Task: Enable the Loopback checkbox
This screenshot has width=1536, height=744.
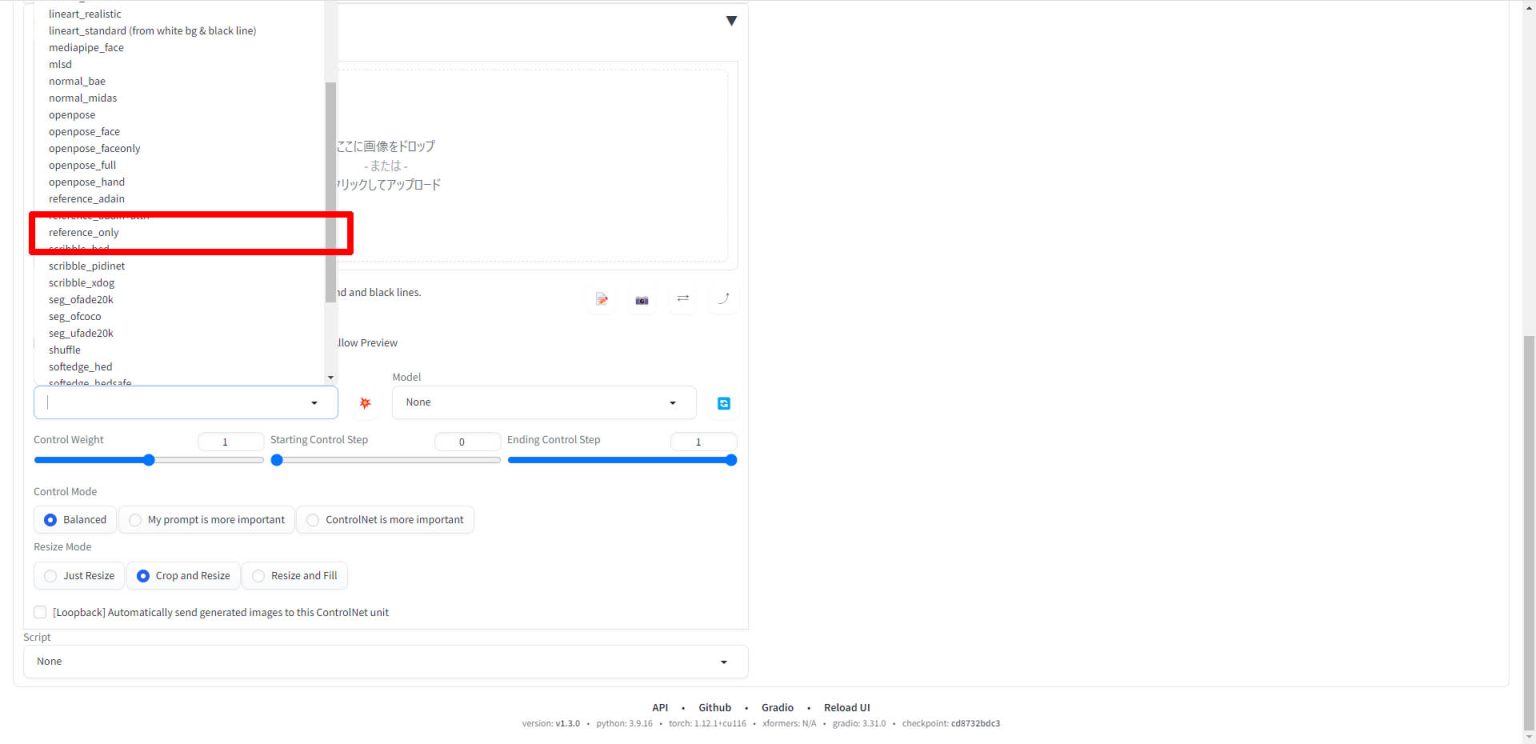Action: 40,612
